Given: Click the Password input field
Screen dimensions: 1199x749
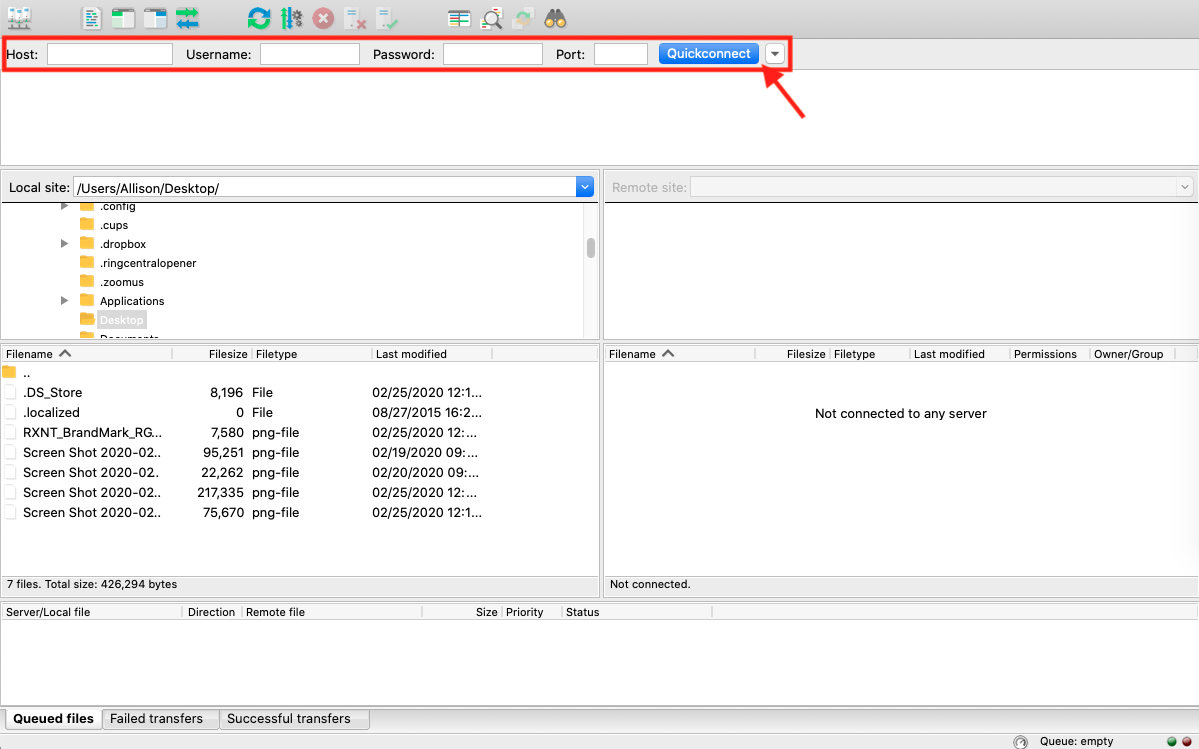Looking at the screenshot, I should 493,54.
